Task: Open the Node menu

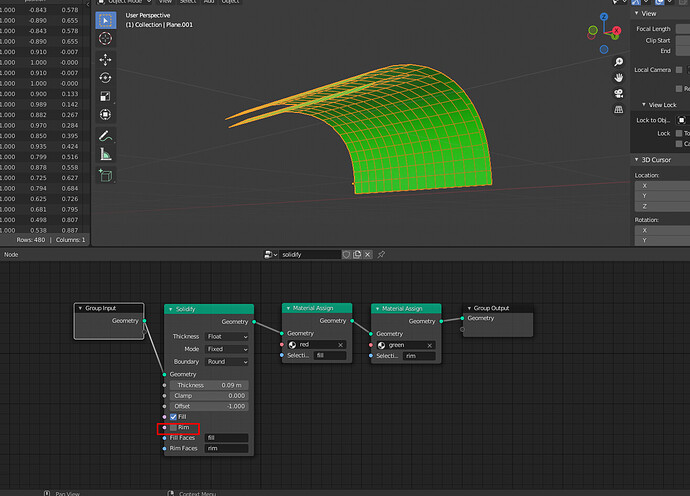Action: pyautogui.click(x=11, y=254)
